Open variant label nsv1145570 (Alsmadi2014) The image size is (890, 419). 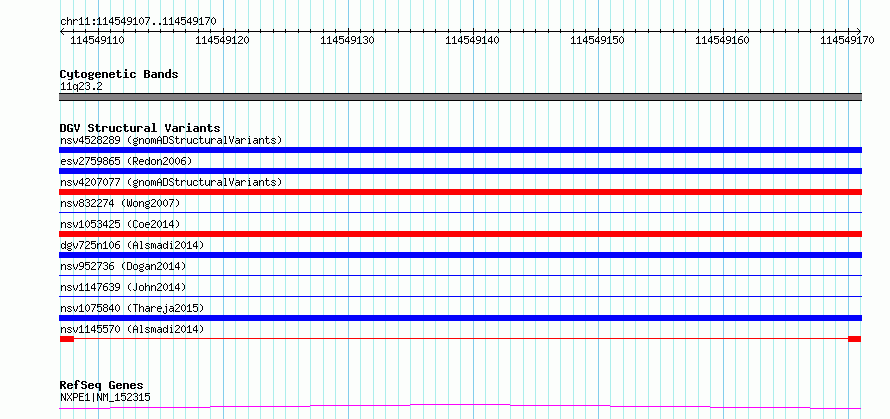(132, 329)
